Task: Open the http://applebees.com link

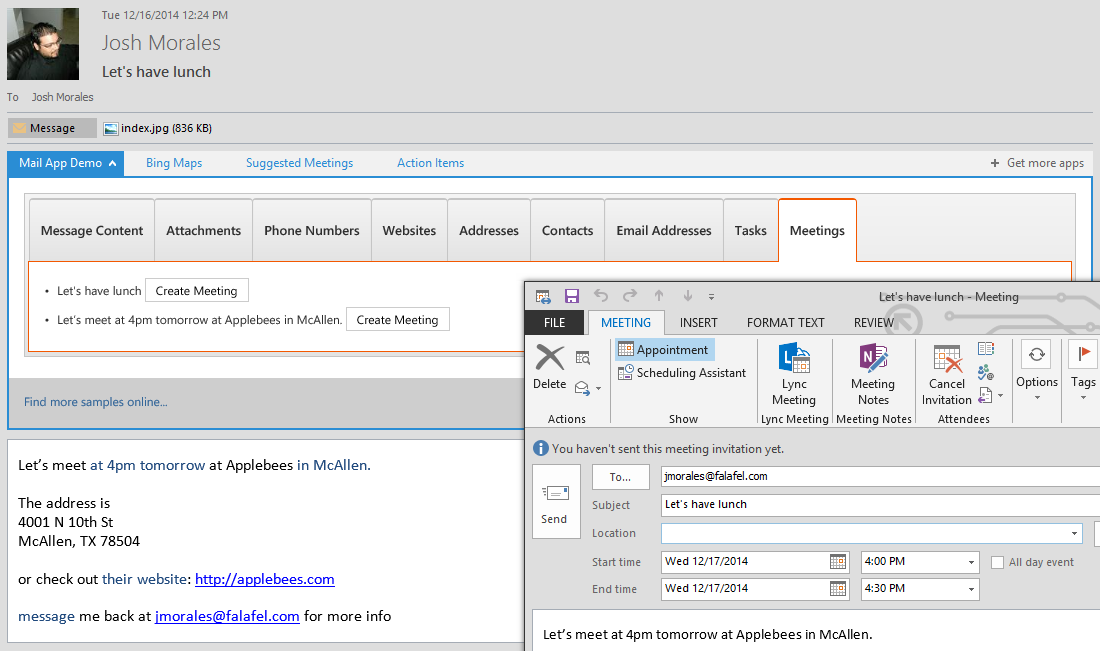Action: point(264,579)
